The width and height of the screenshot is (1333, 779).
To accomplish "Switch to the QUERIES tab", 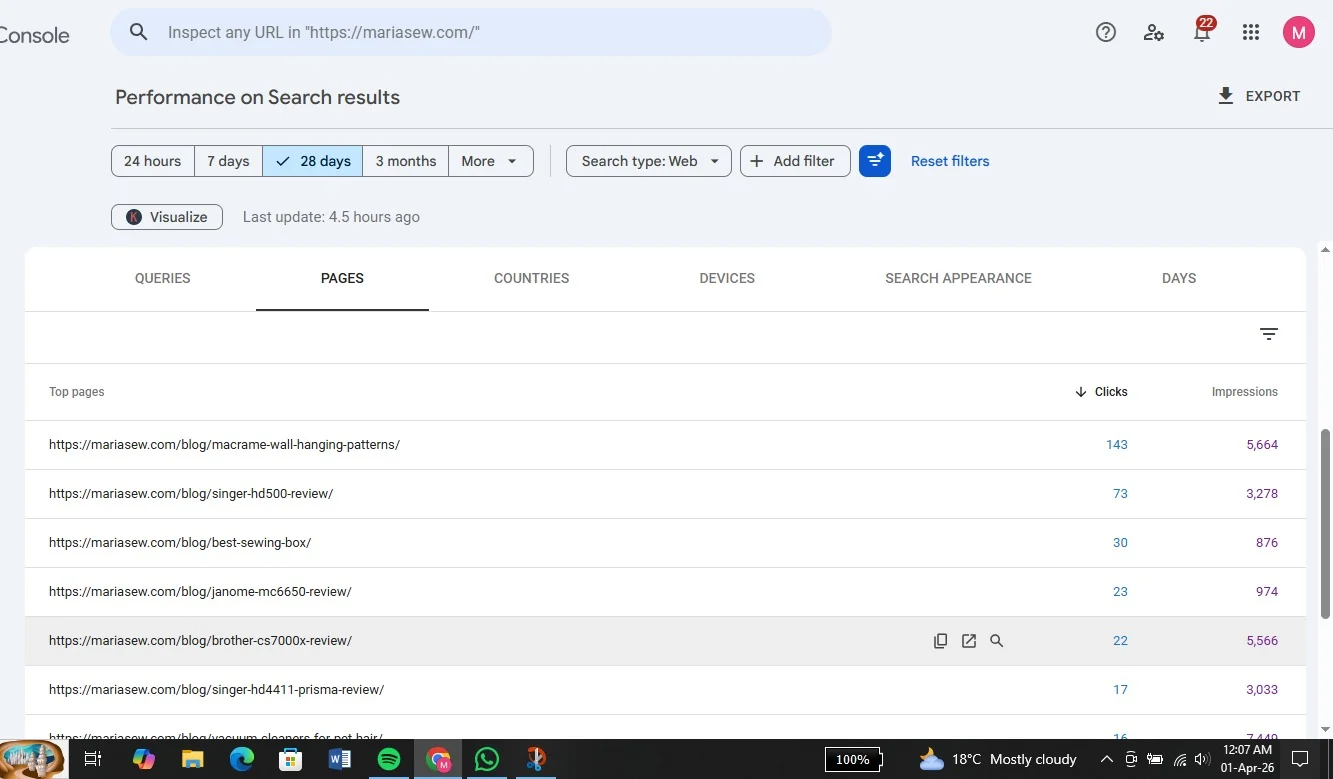I will tap(163, 279).
